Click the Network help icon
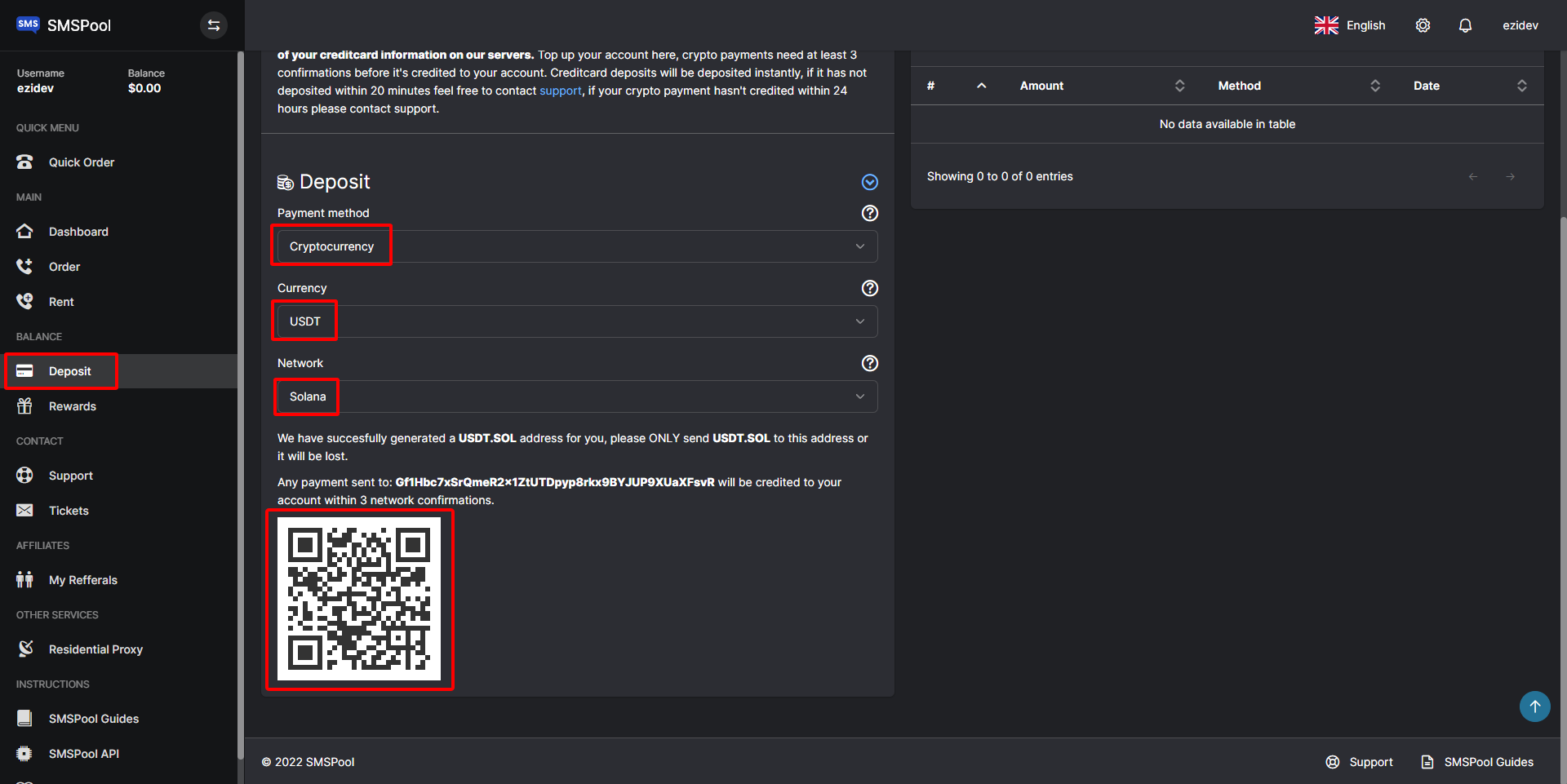This screenshot has height=784, width=1567. pyautogui.click(x=870, y=363)
